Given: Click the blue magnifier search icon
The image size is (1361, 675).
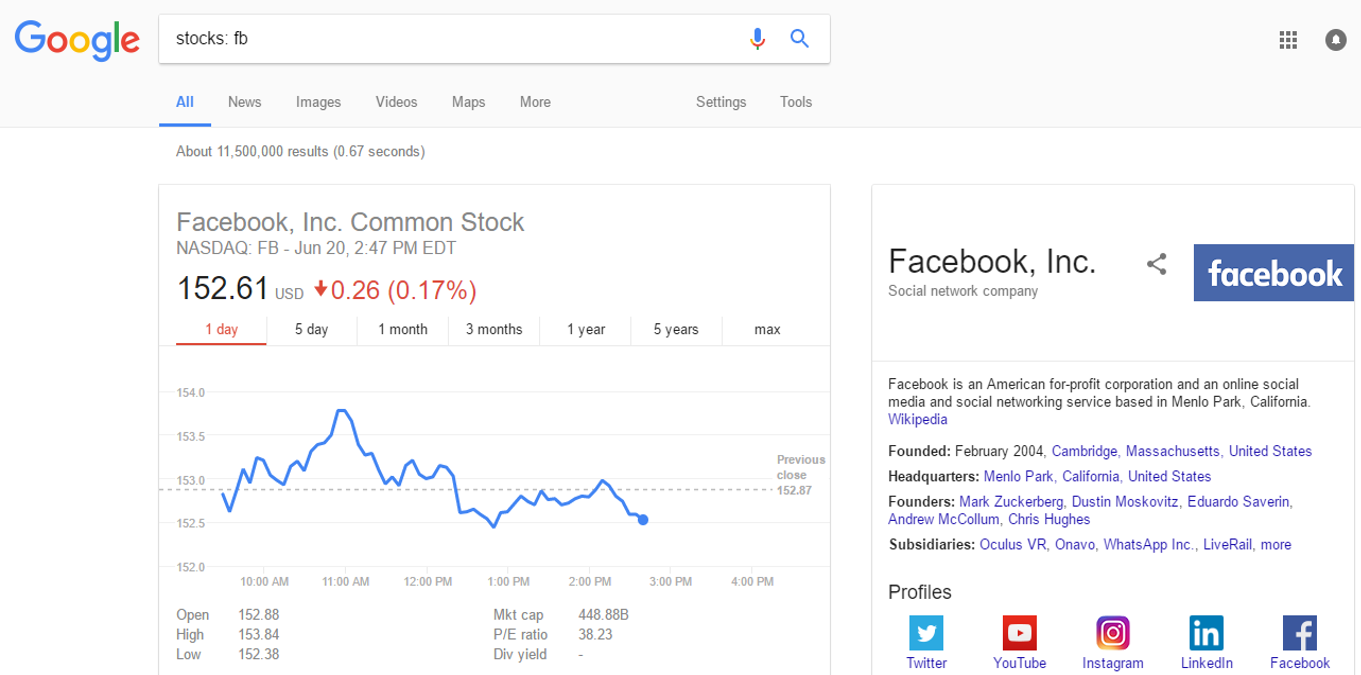Looking at the screenshot, I should (x=799, y=39).
